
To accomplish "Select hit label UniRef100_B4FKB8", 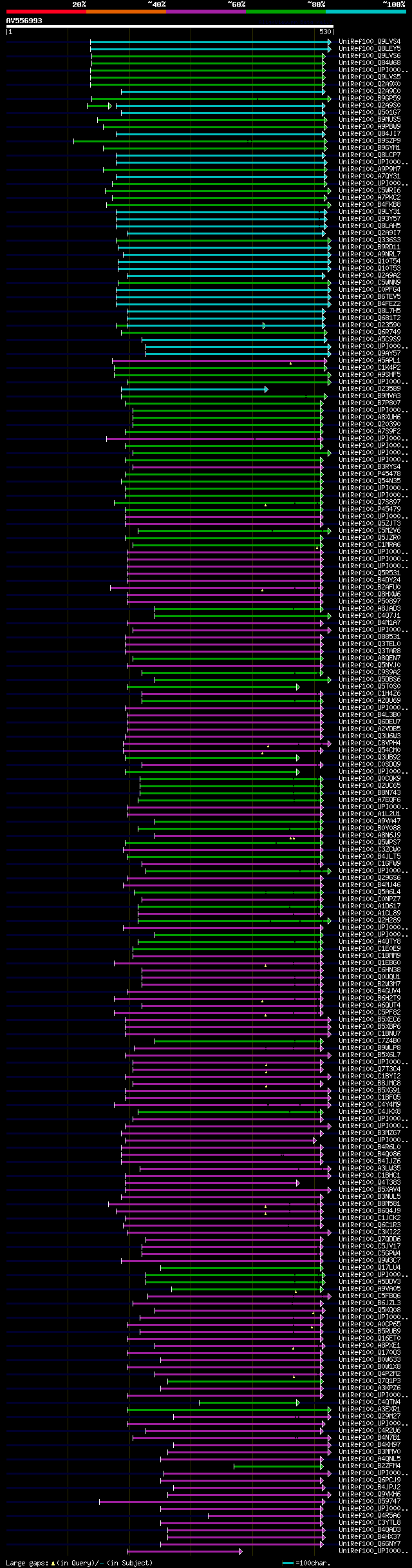I will pyautogui.click(x=370, y=204).
